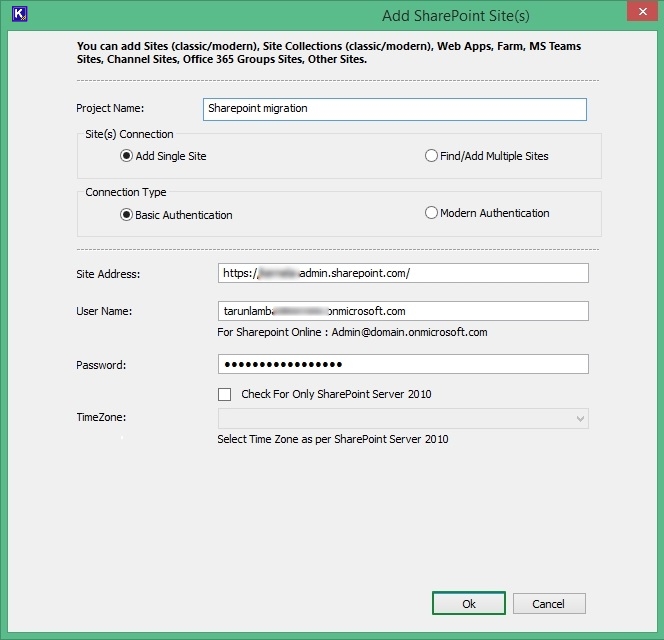
Task: Click the 'User Name:' label
Action: (x=104, y=311)
